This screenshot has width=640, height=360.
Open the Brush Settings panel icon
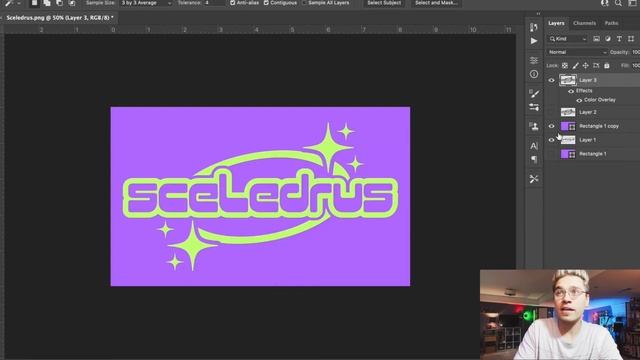click(x=533, y=93)
